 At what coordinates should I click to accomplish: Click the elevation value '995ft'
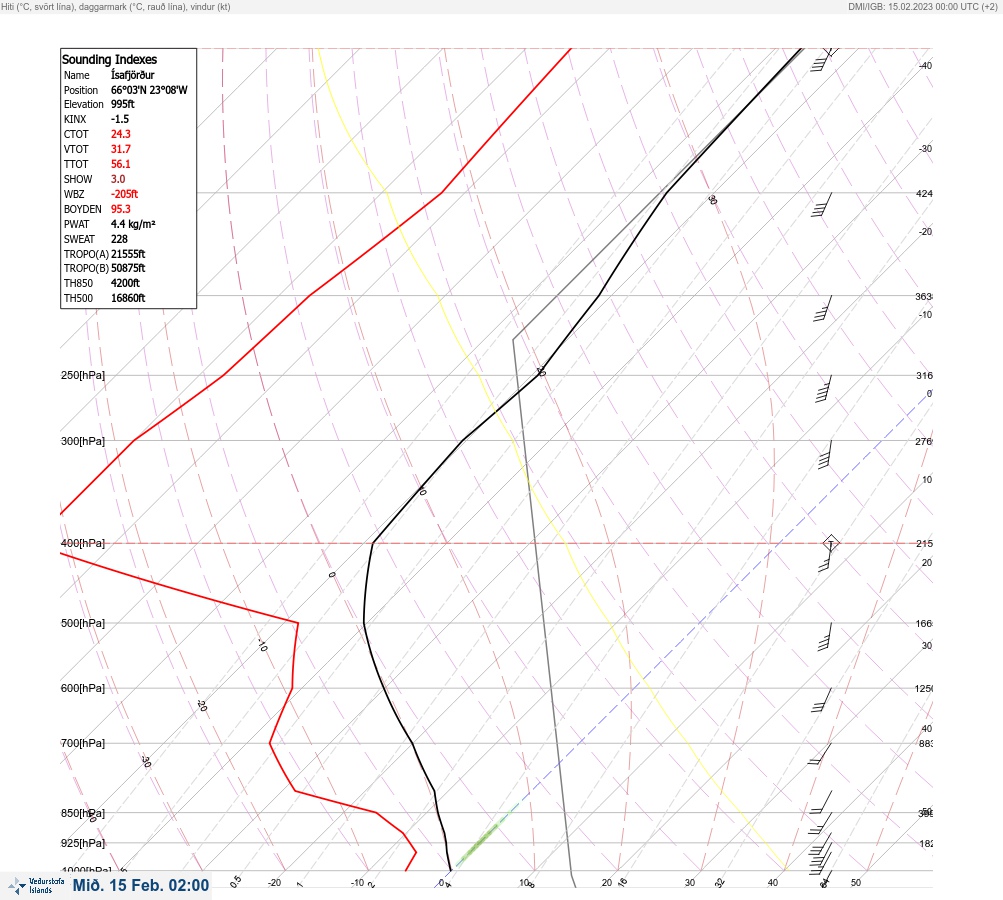click(x=122, y=104)
